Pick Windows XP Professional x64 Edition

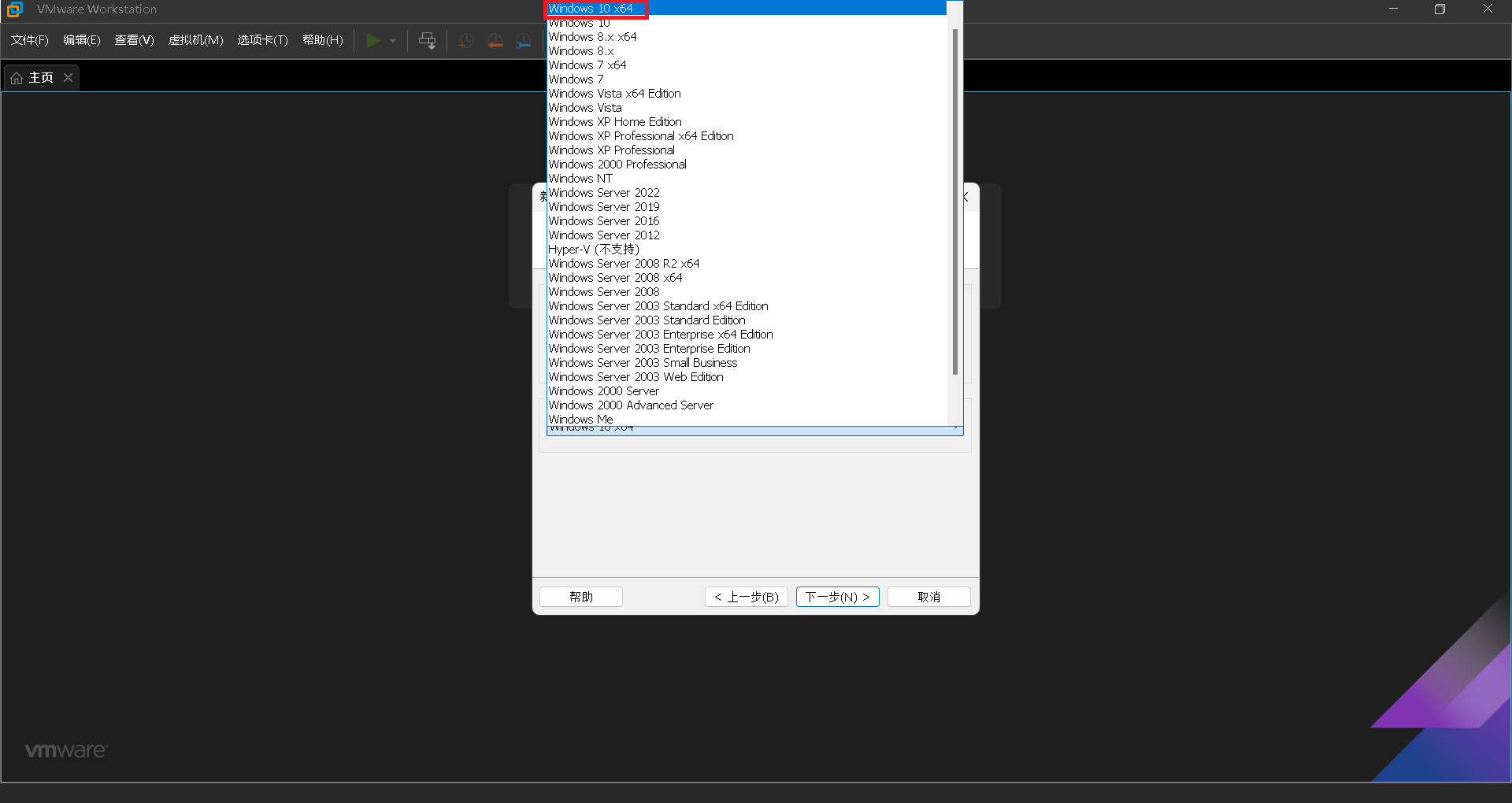747,136
